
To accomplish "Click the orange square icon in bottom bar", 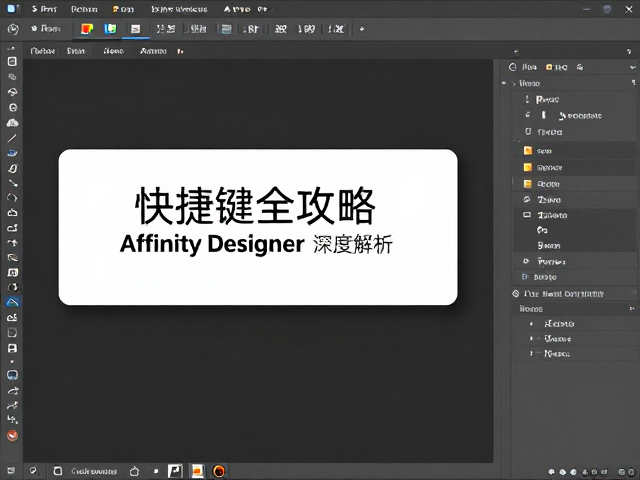I will 198,471.
